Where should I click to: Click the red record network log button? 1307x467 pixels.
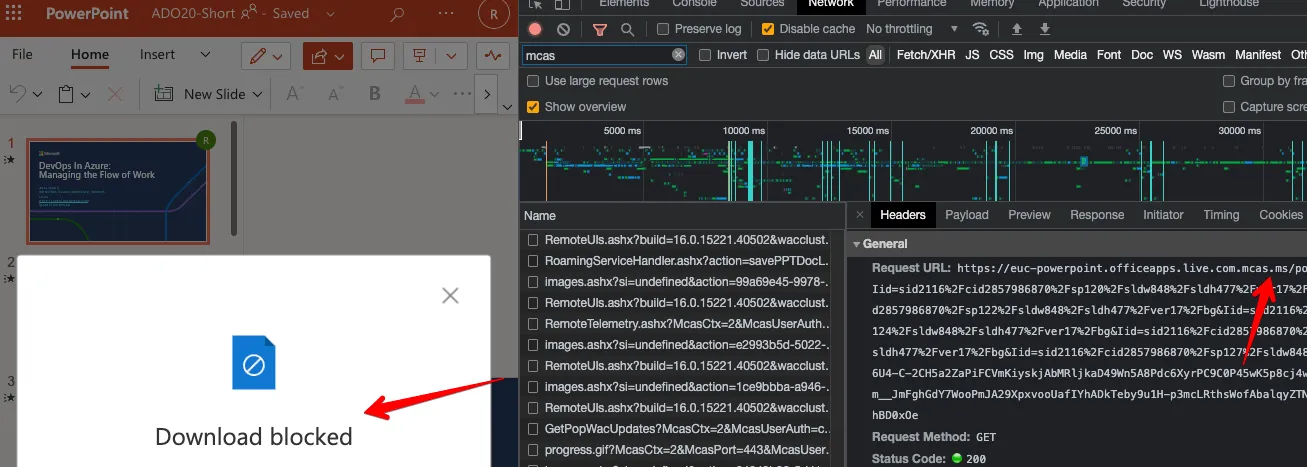tap(535, 30)
